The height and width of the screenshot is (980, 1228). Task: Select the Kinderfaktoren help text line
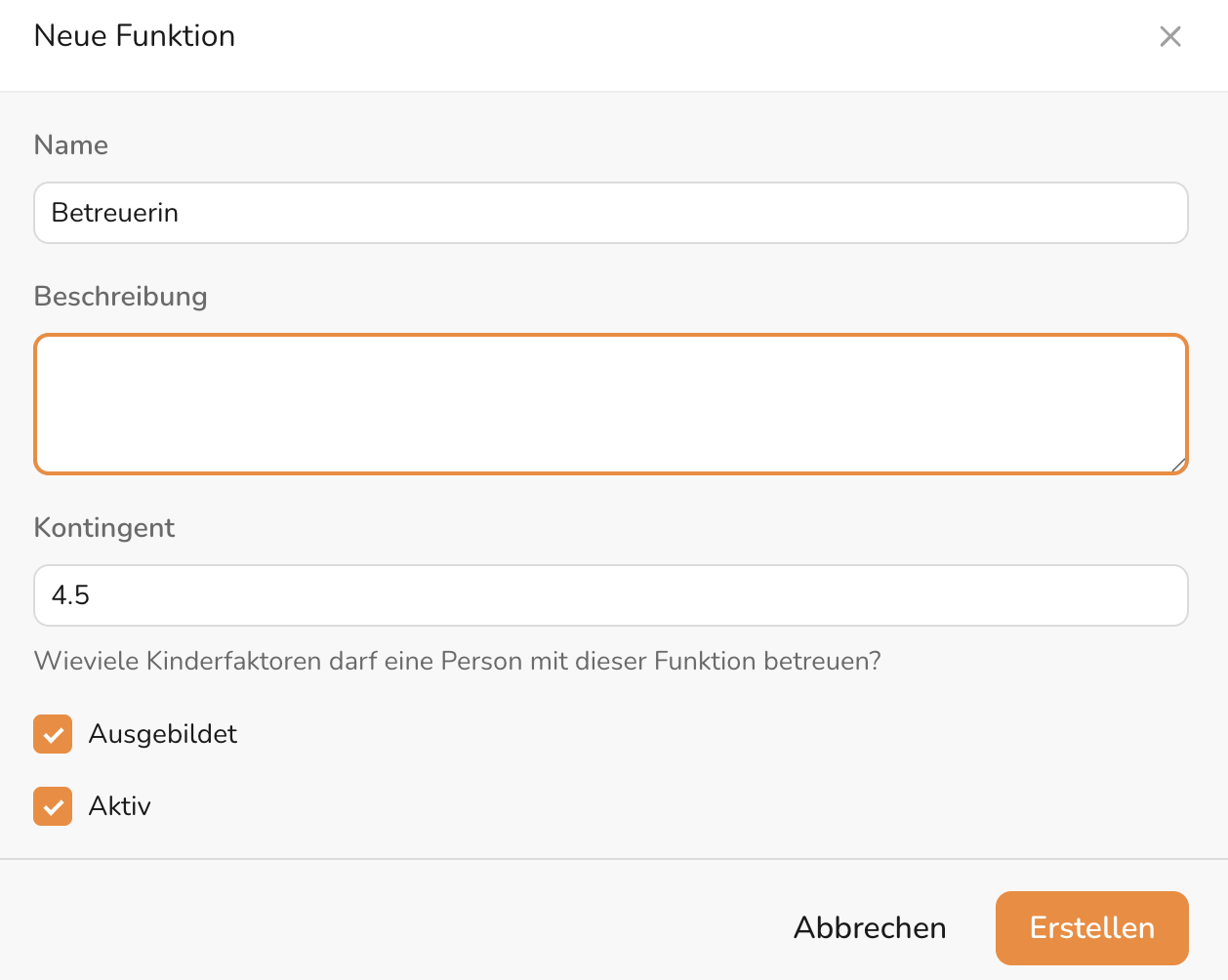458,661
